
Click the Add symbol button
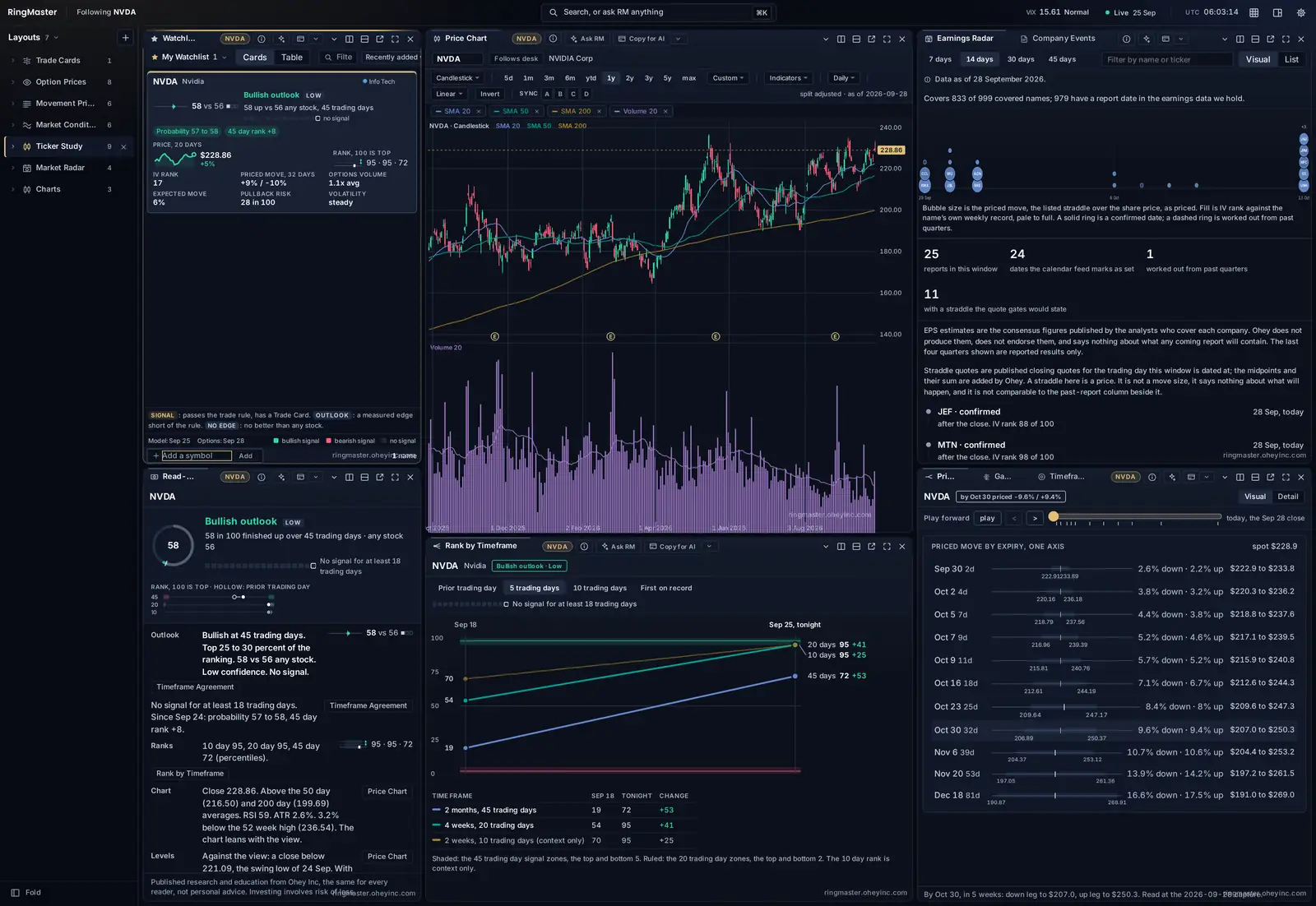[x=246, y=455]
